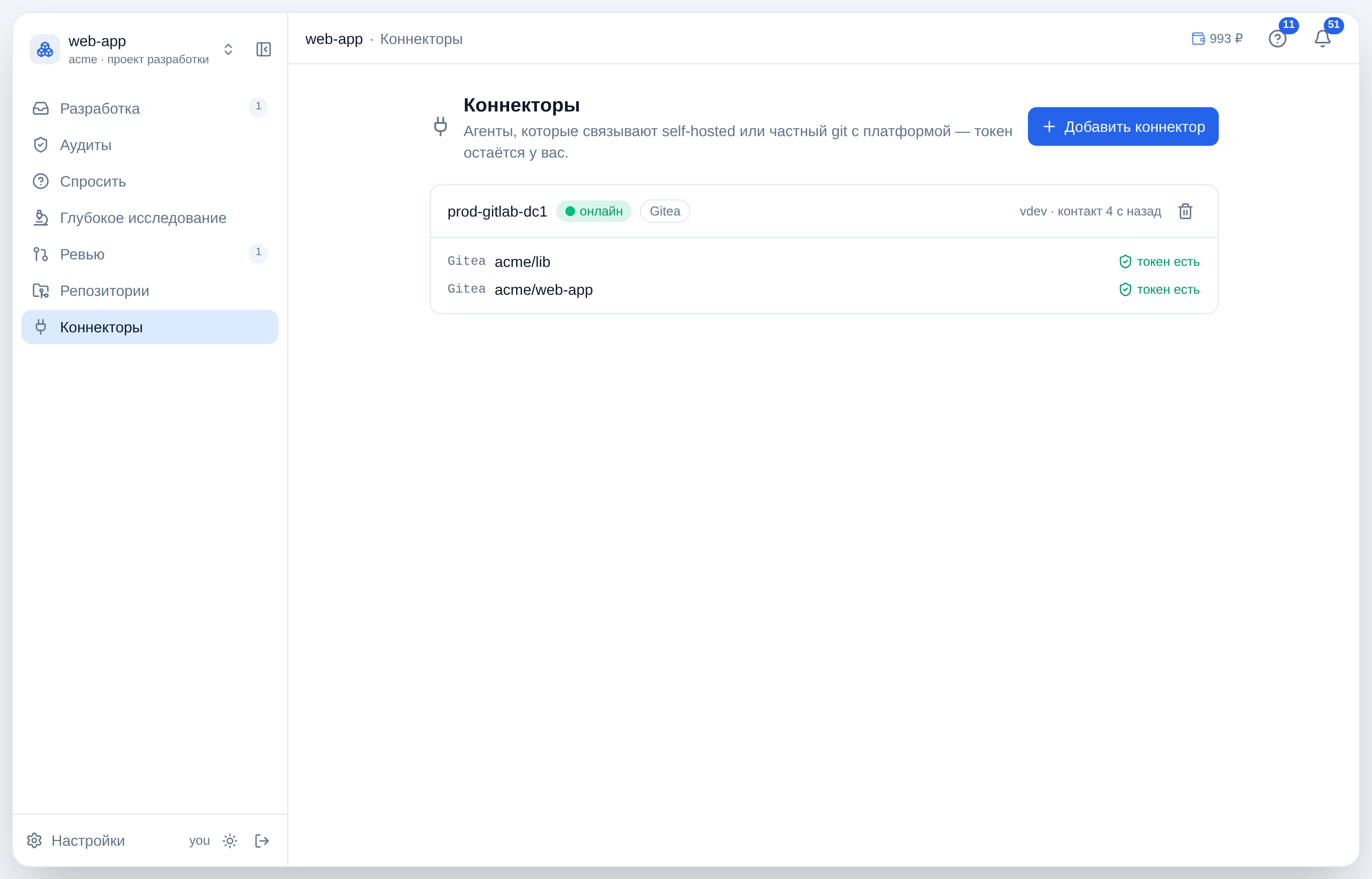Viewport: 1372px width, 879px height.
Task: Click the web-app breadcrumb link
Action: 334,39
